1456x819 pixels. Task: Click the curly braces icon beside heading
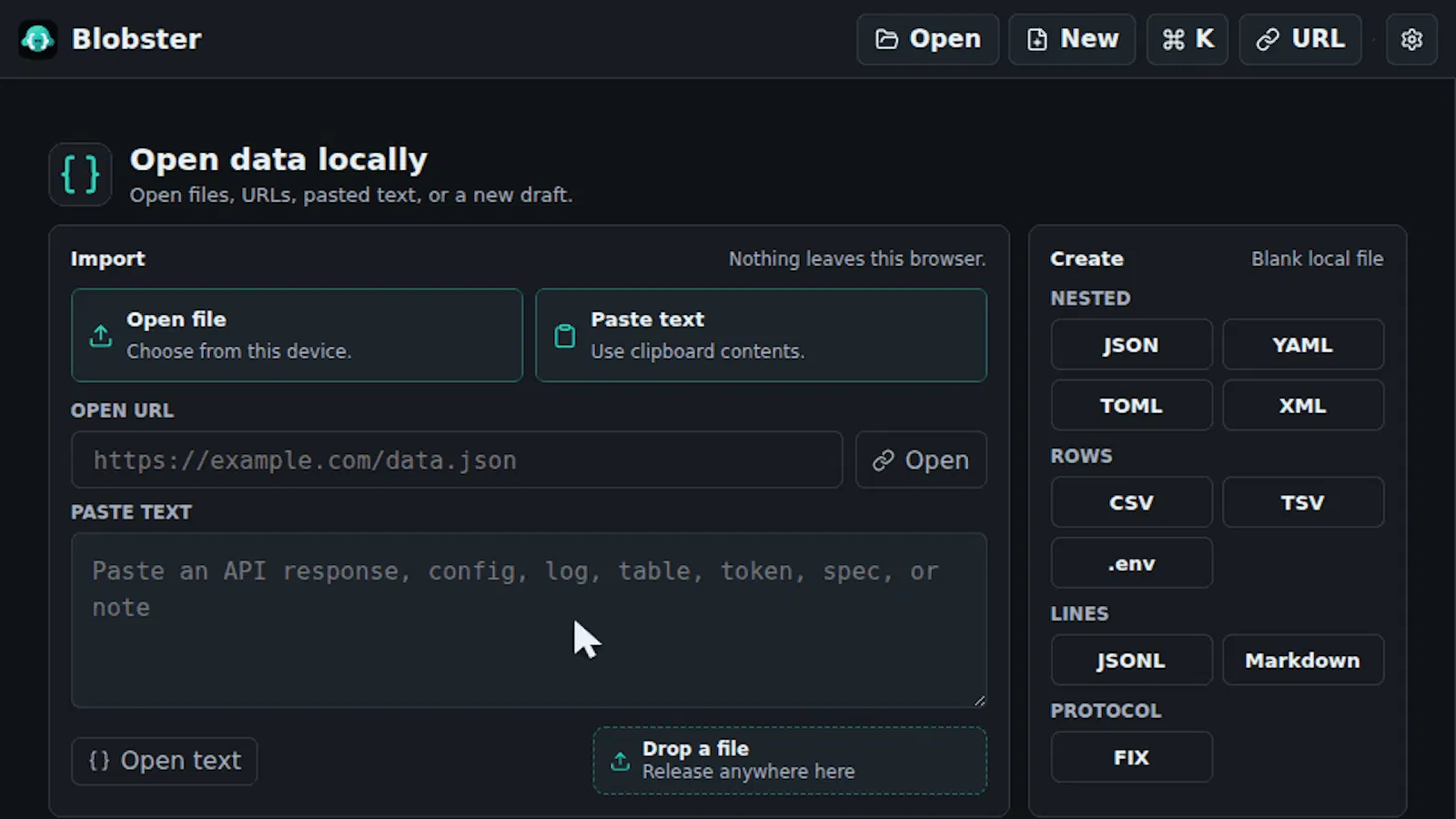[80, 174]
